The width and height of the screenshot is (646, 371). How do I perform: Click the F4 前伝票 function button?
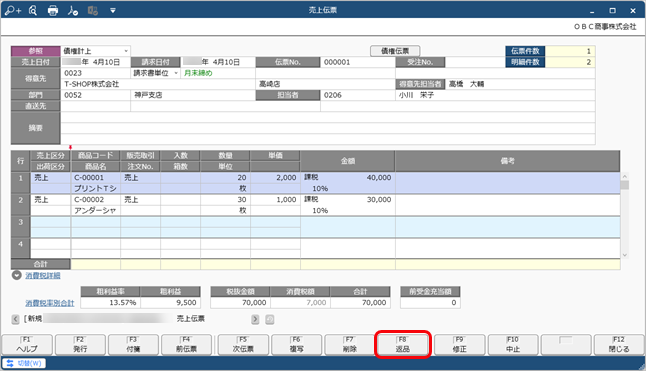point(186,345)
